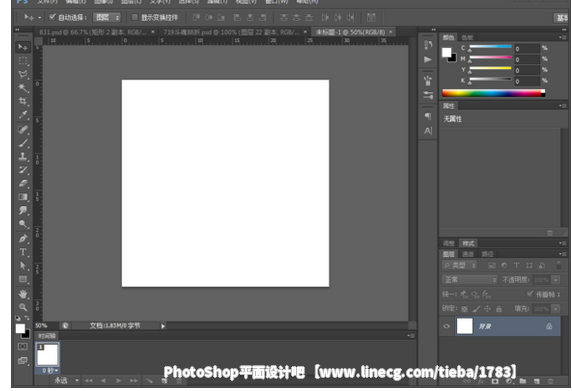
Task: Select the Eyedropper tool
Action: coord(23,115)
